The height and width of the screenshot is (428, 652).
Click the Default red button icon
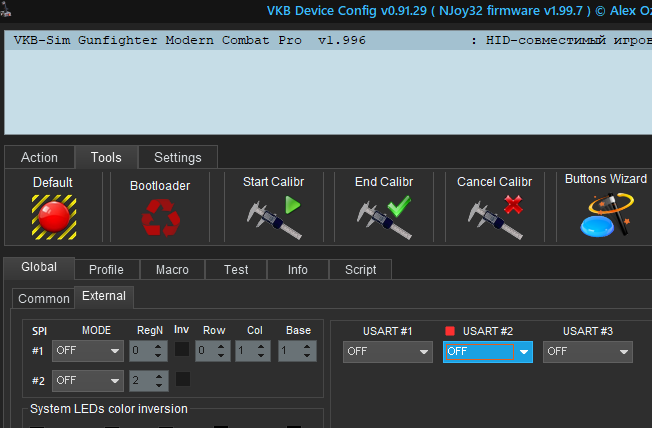(x=53, y=215)
